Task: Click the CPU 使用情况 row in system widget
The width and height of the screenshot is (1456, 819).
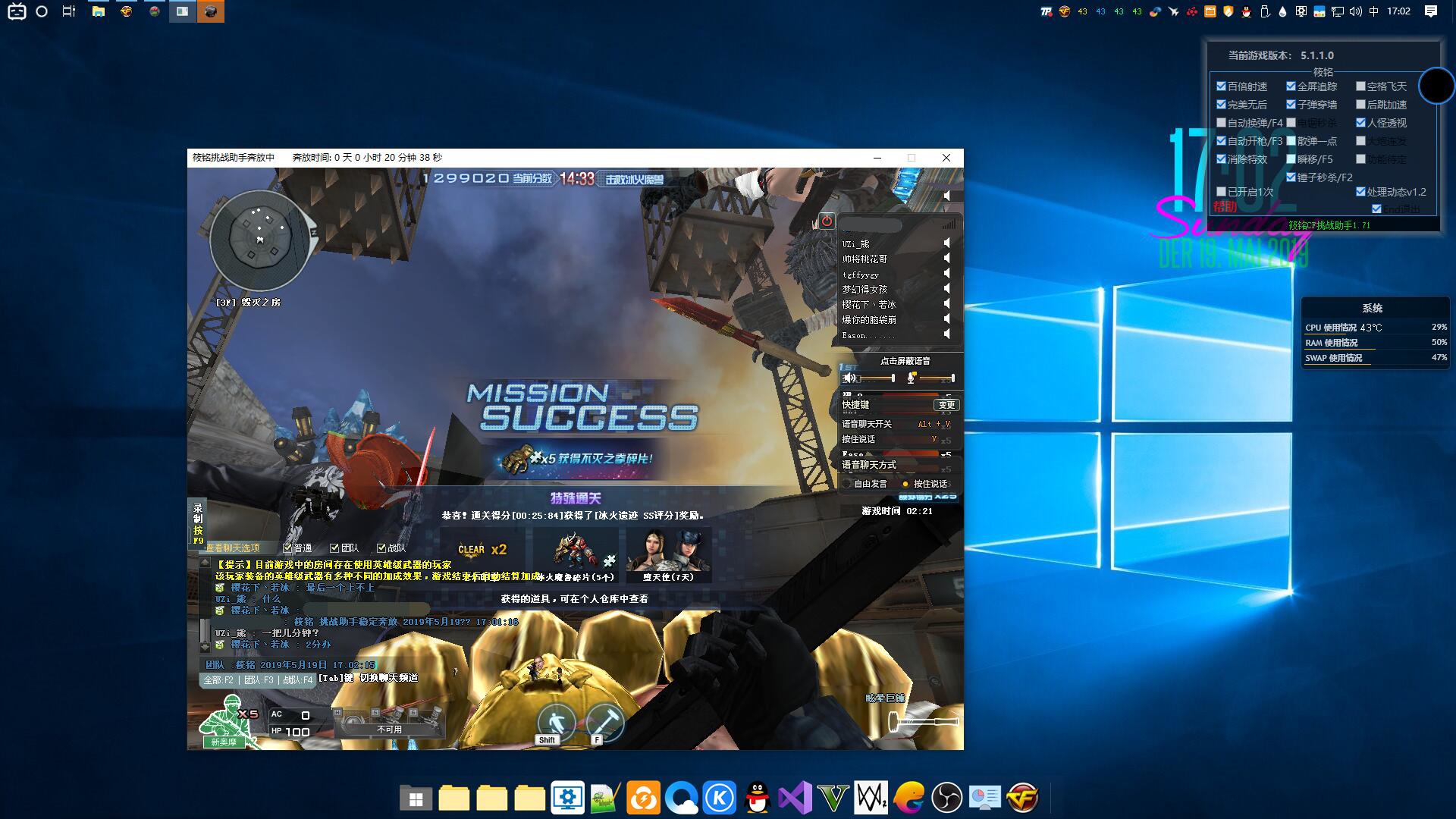Action: [x=1376, y=328]
